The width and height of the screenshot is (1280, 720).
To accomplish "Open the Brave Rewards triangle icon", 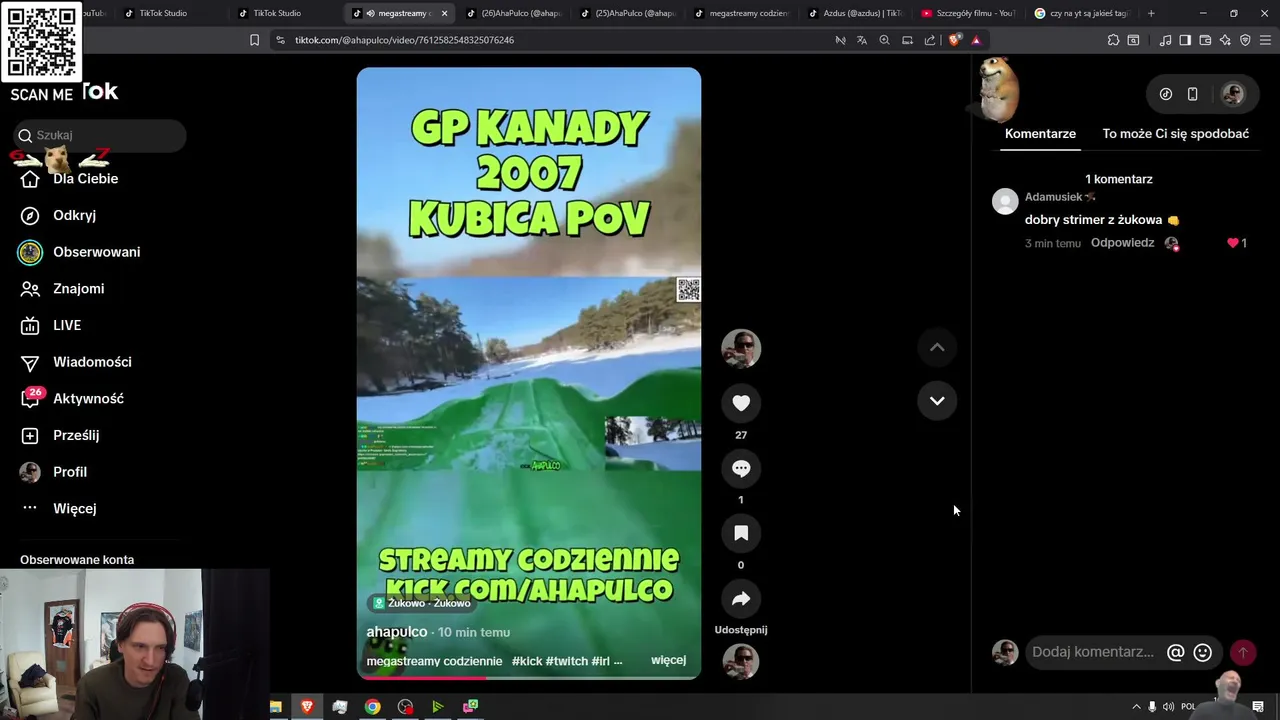I will [x=976, y=40].
